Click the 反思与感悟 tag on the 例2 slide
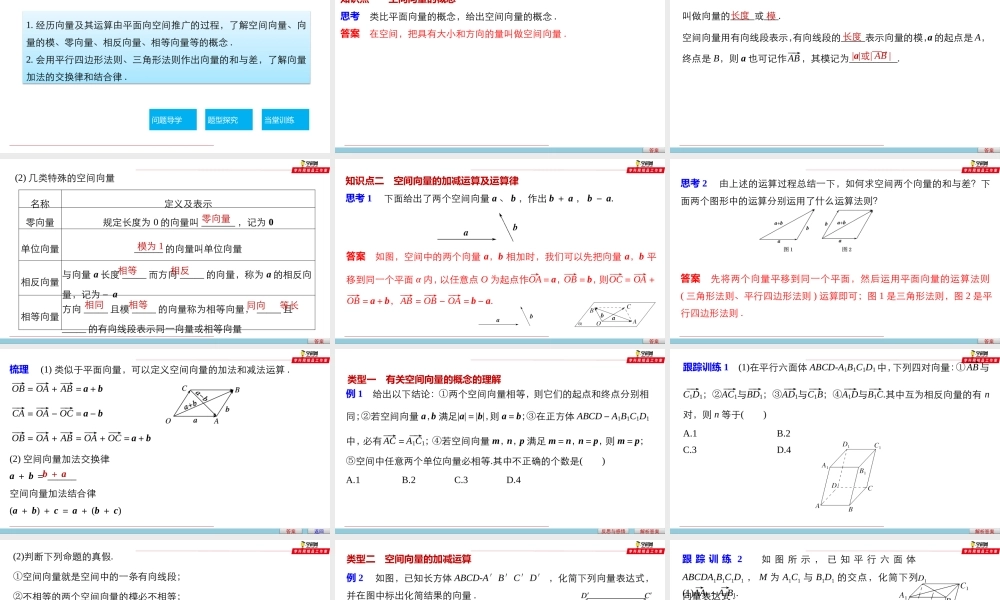Screen dimensions: 1000x600 [612, 531]
